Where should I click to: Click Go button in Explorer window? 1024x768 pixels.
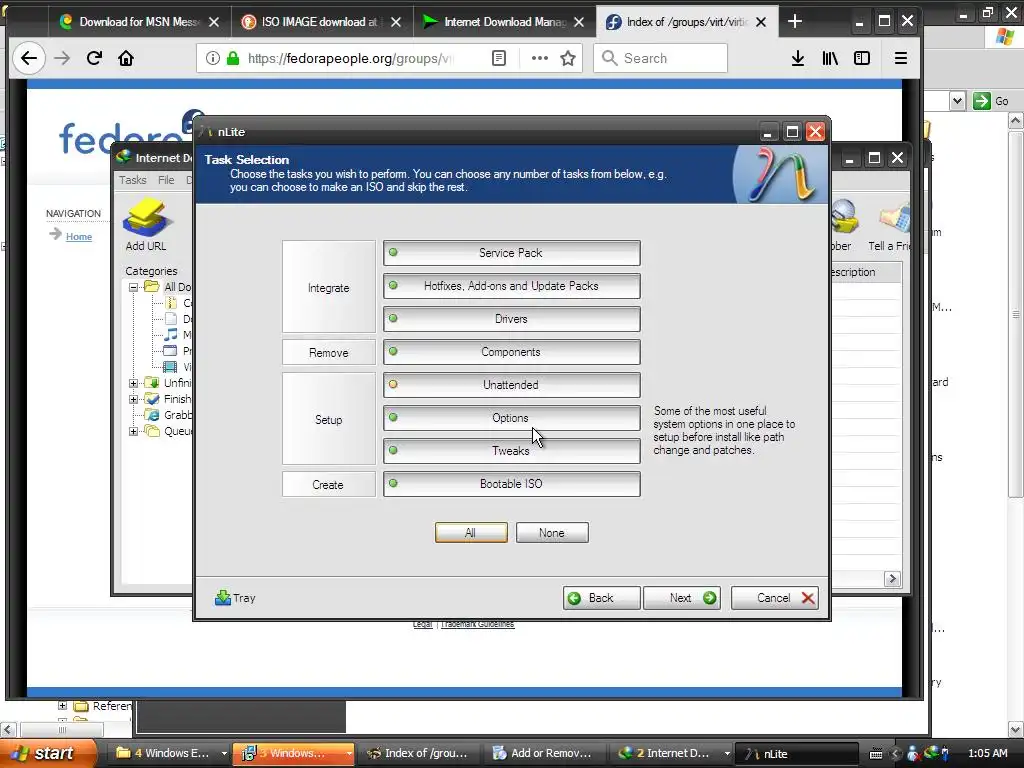pos(991,101)
